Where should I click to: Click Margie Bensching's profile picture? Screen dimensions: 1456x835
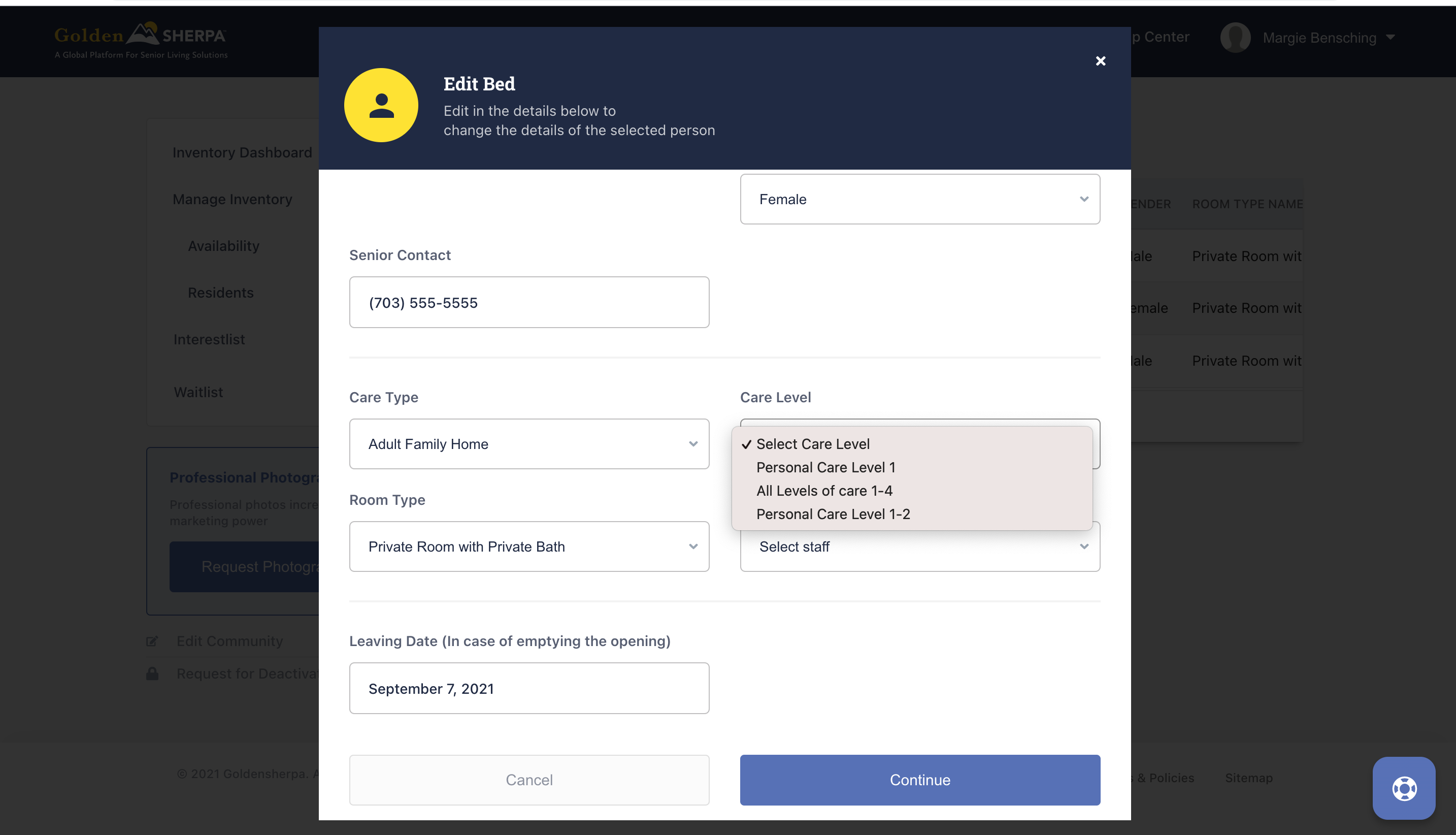coord(1235,38)
